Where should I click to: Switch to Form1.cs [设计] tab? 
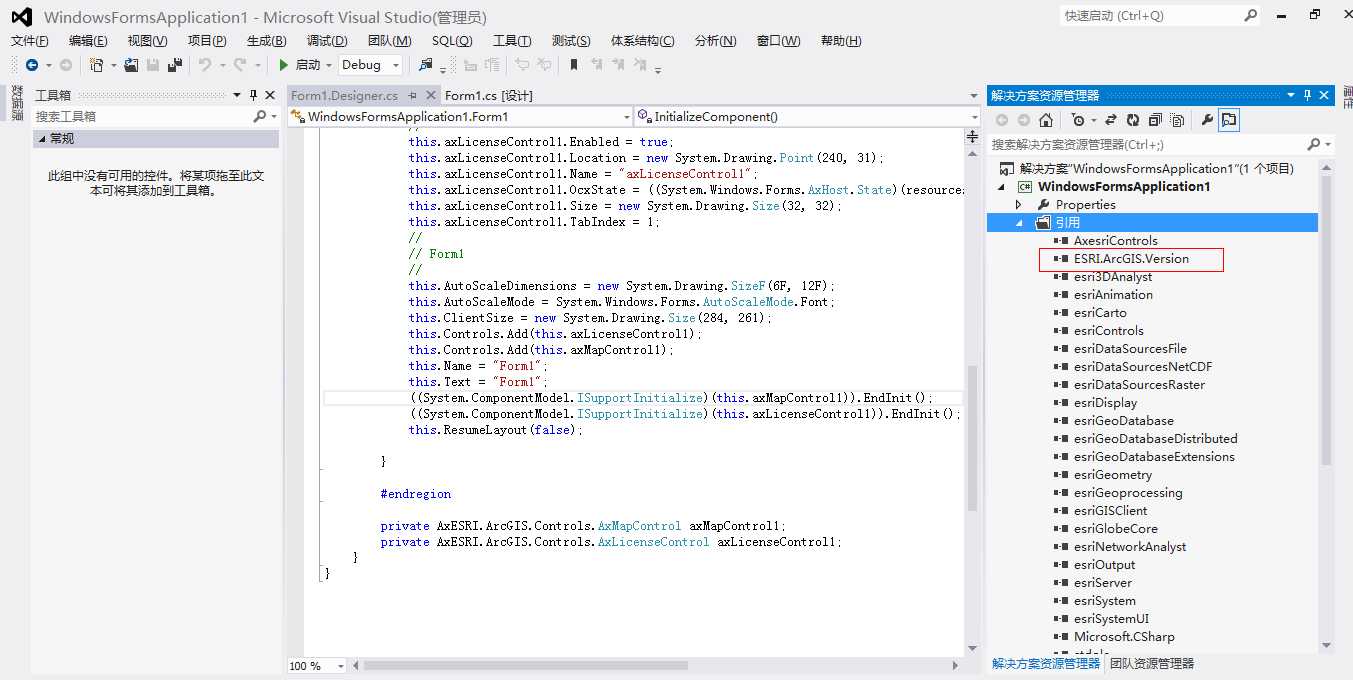[488, 96]
